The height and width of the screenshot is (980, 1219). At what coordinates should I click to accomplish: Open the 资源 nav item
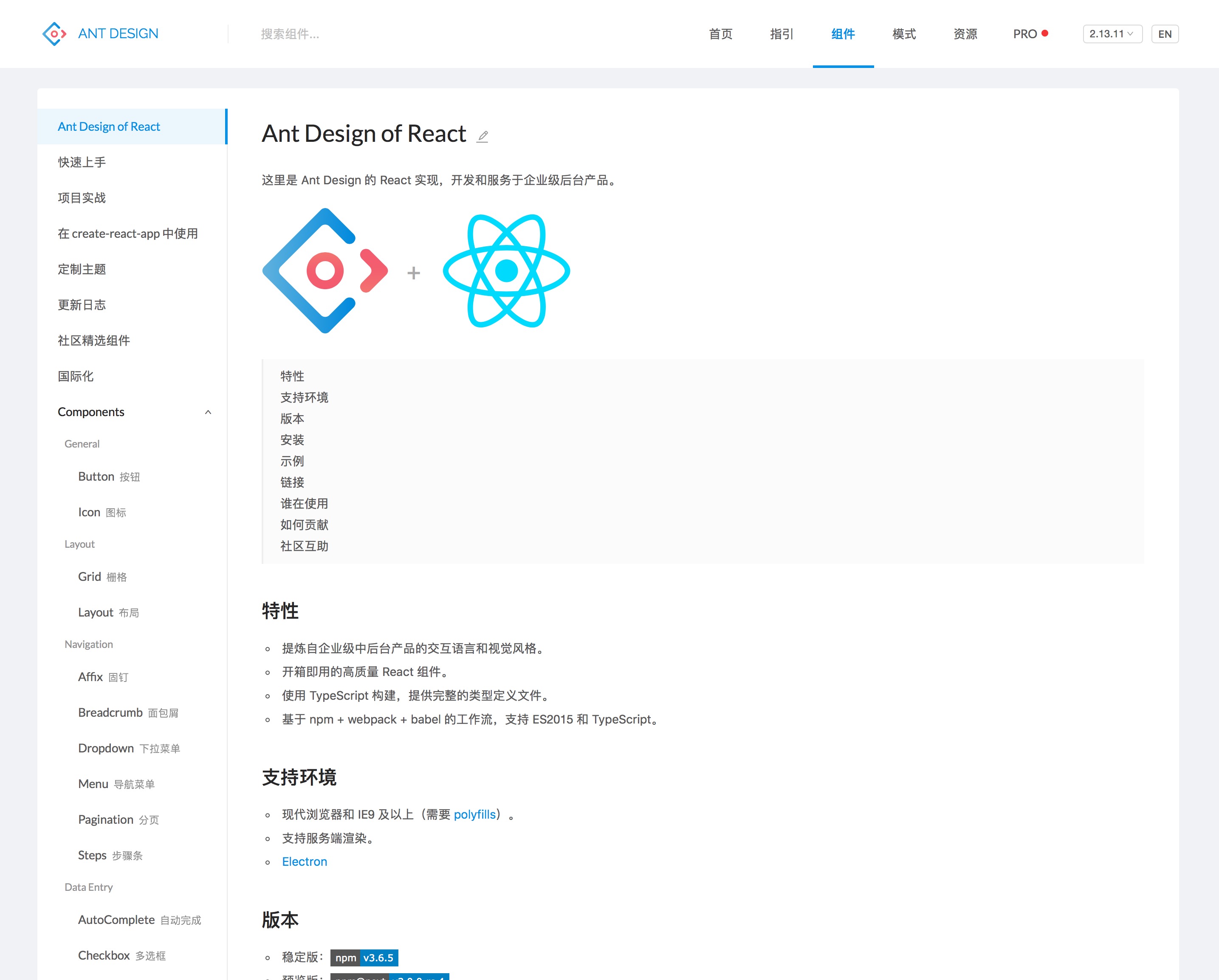(x=965, y=34)
